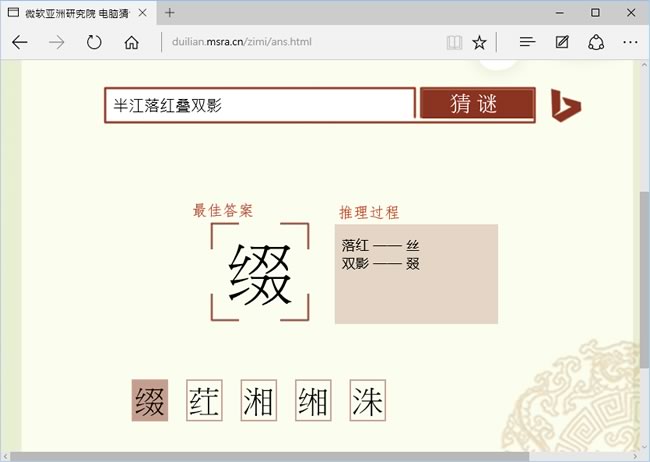Open the Hub favorites list

527,42
